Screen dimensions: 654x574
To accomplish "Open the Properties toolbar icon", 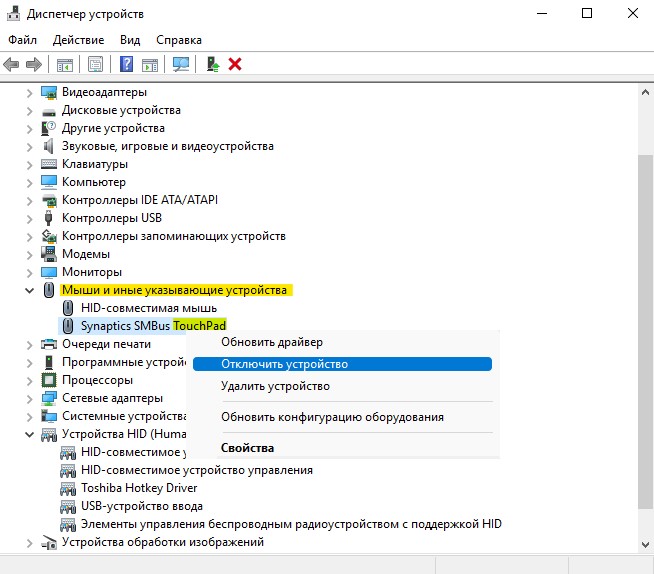I will point(96,64).
